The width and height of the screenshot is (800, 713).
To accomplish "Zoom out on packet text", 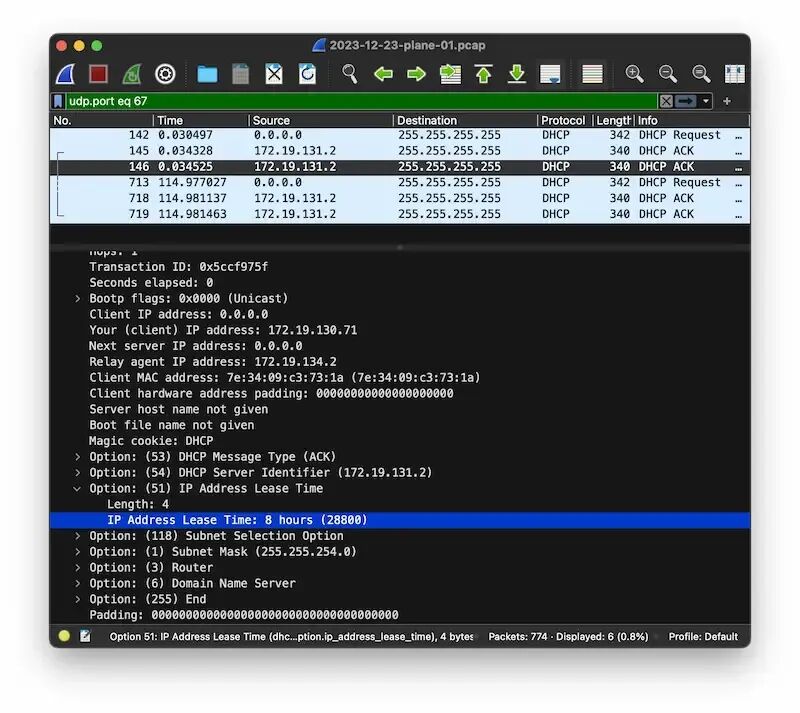I will (667, 75).
